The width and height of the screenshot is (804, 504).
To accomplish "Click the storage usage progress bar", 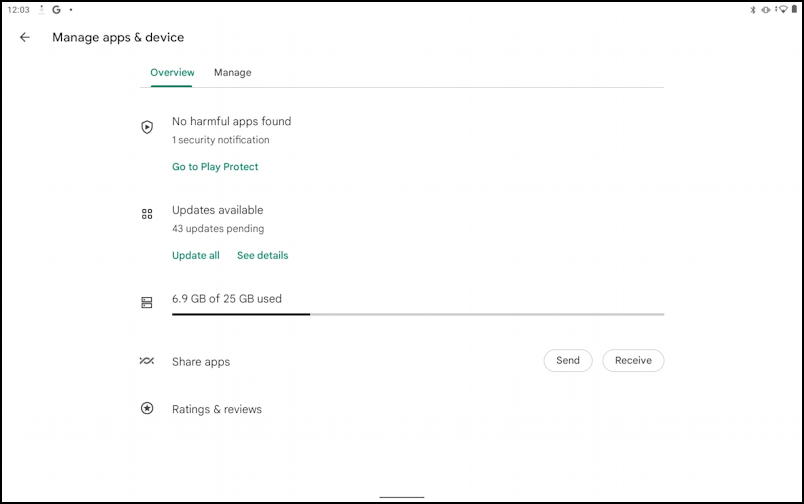I will pyautogui.click(x=418, y=314).
